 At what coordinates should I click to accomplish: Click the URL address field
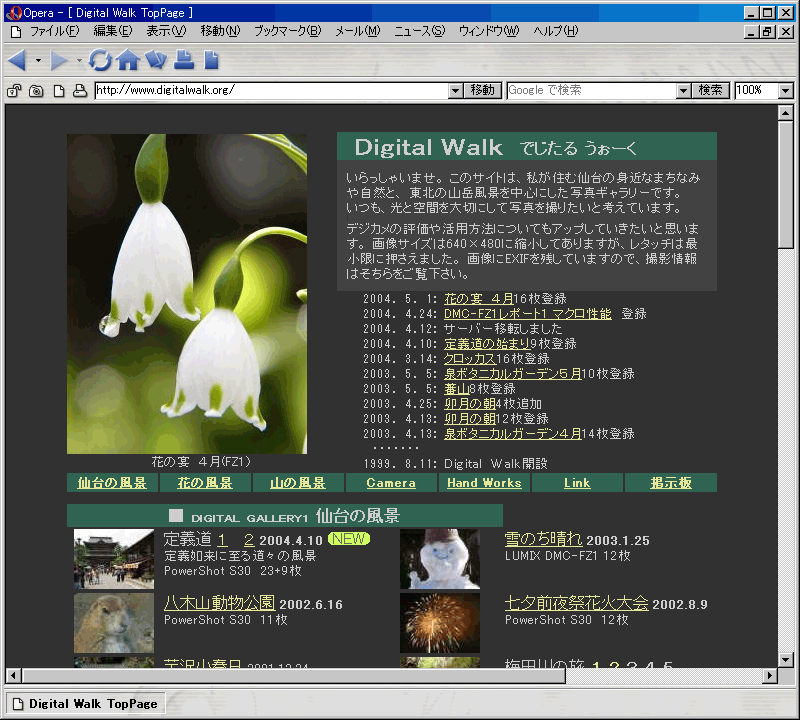click(x=272, y=91)
